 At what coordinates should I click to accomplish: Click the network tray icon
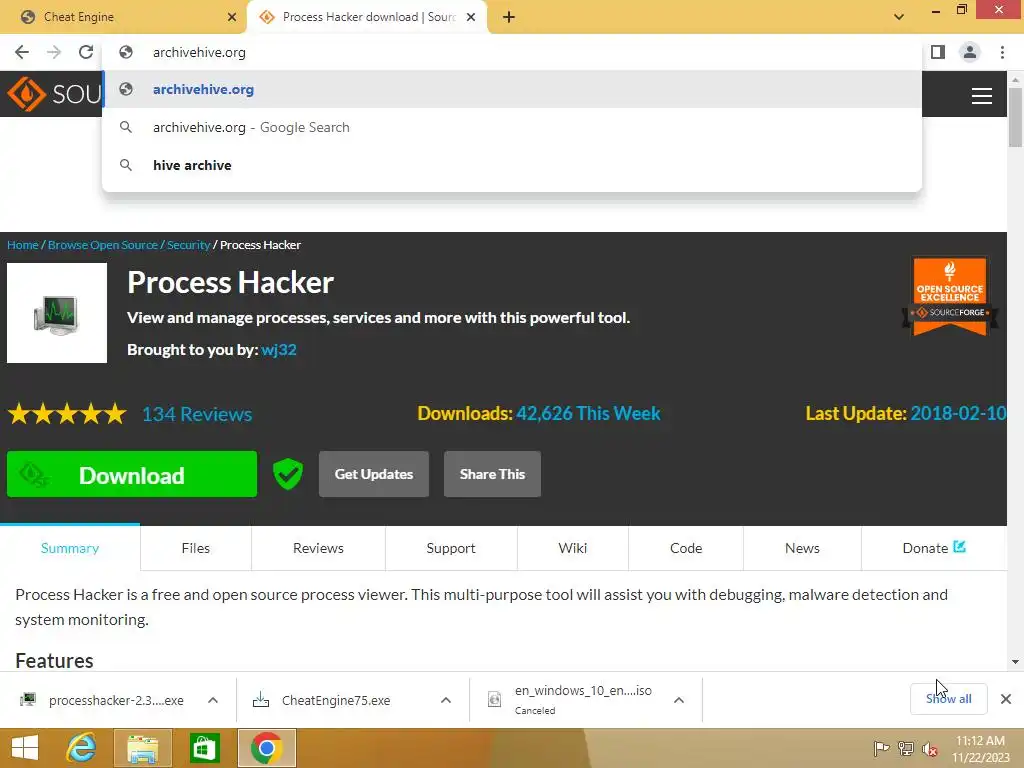[906, 749]
